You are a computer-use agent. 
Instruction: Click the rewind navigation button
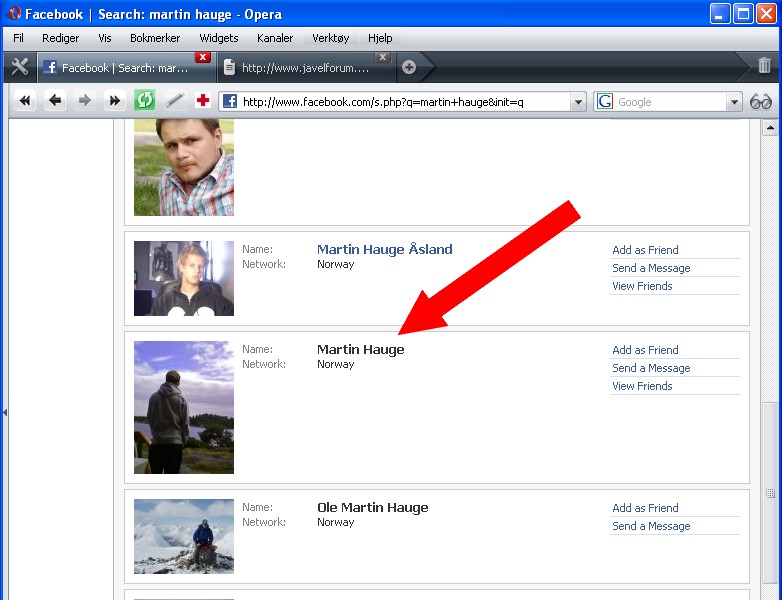[x=25, y=101]
